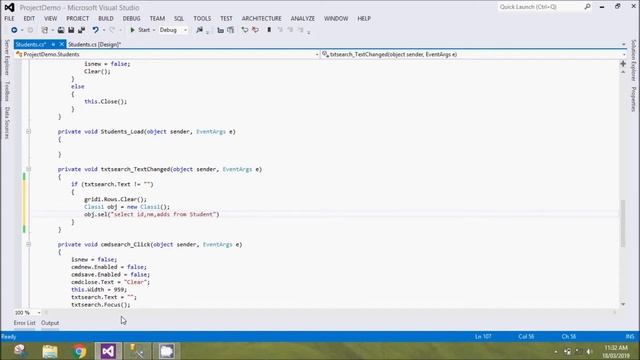Open File Explorer from the taskbar
Screen dimensions: 640x360
click(50, 351)
